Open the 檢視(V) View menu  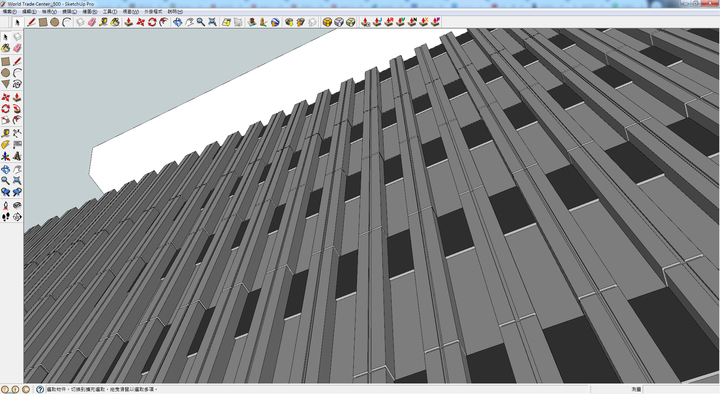(49, 11)
